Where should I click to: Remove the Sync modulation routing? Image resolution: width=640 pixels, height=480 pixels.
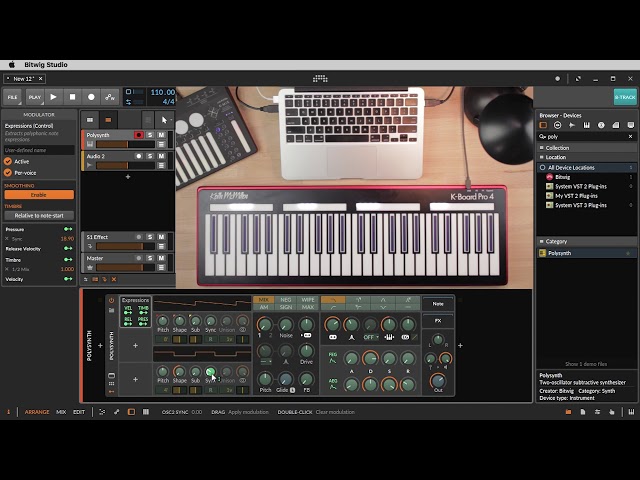(7, 239)
